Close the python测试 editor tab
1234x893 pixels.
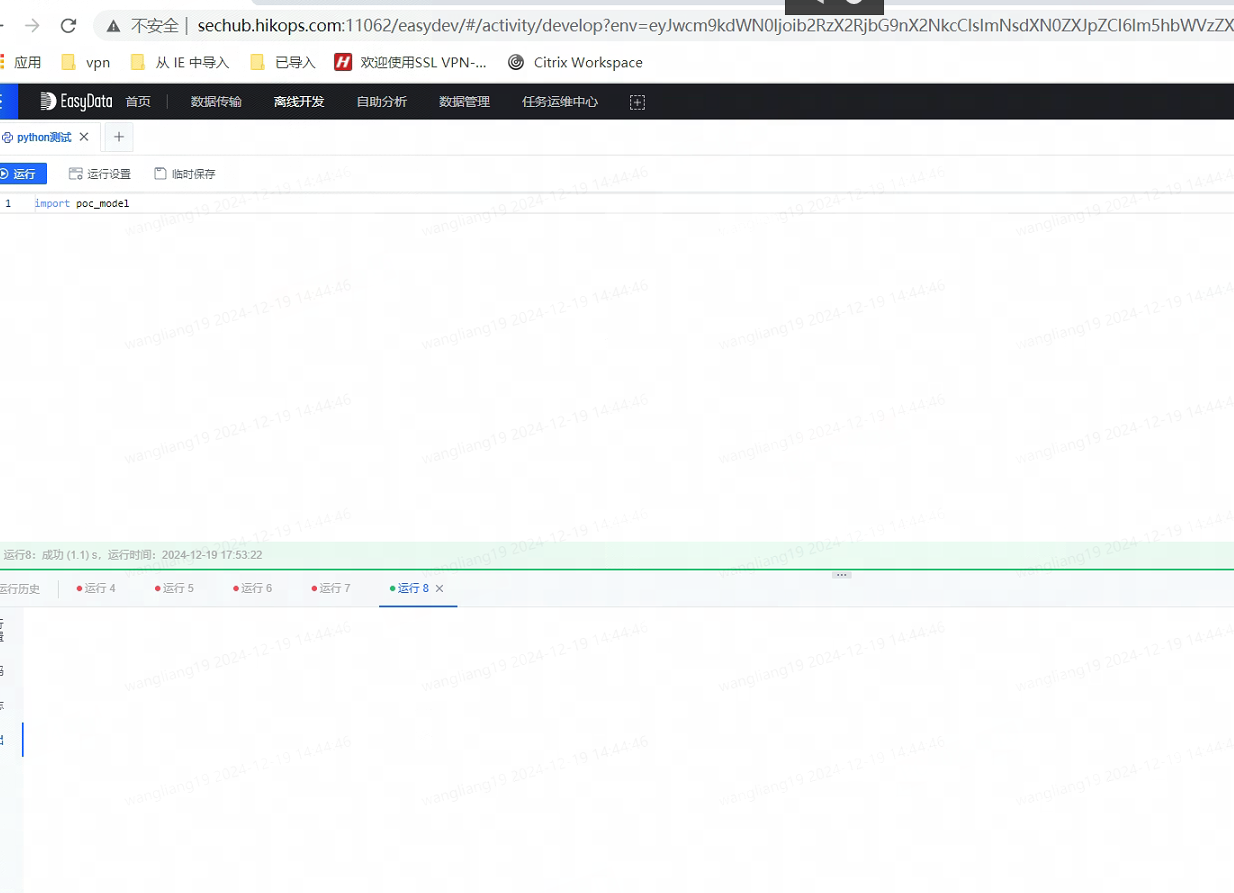84,137
